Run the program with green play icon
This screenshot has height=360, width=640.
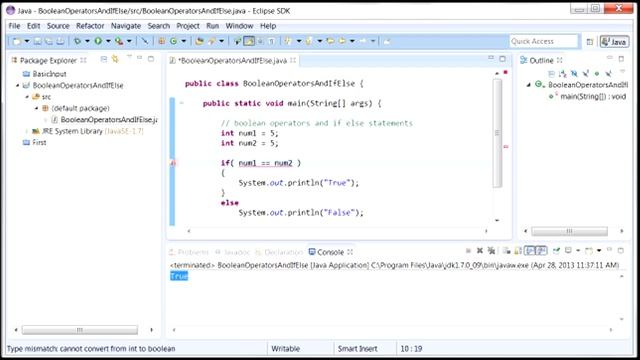point(98,41)
